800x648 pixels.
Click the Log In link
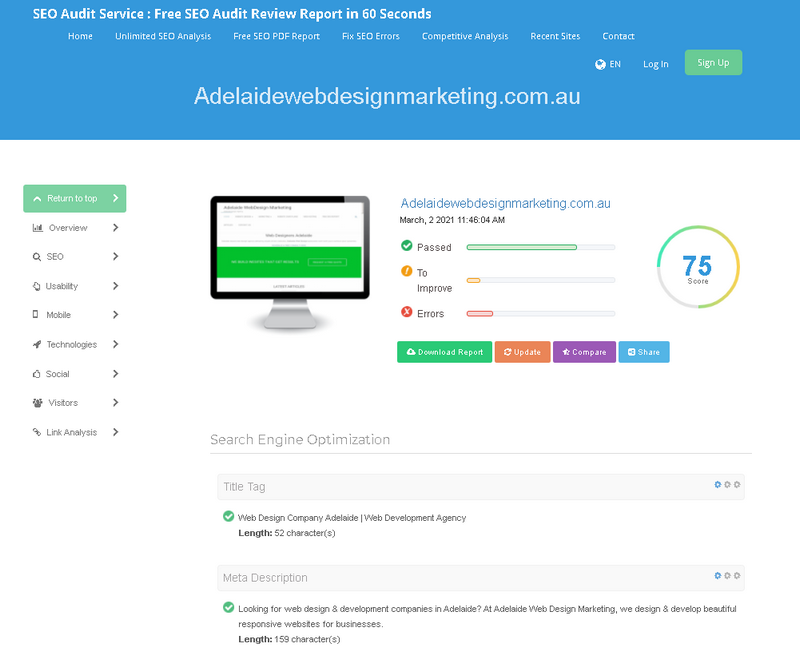[656, 64]
